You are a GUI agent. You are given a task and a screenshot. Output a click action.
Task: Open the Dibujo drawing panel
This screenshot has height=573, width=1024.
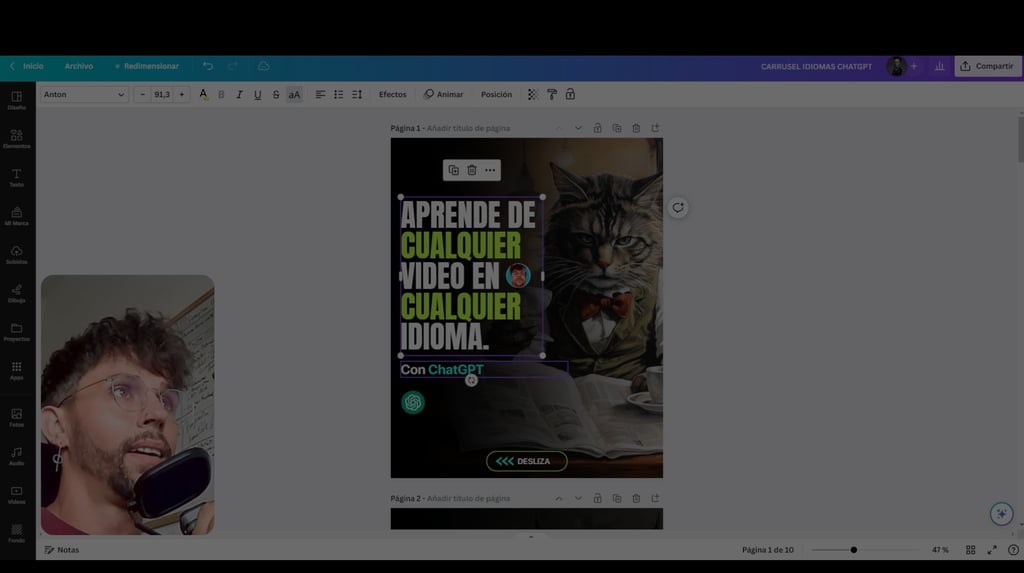(x=16, y=293)
